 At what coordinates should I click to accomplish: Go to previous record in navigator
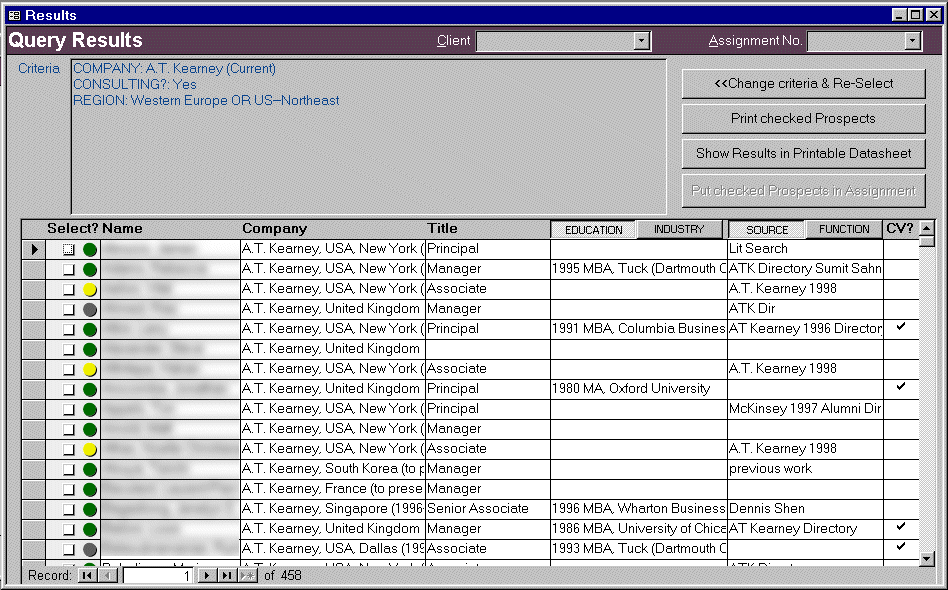coord(107,575)
